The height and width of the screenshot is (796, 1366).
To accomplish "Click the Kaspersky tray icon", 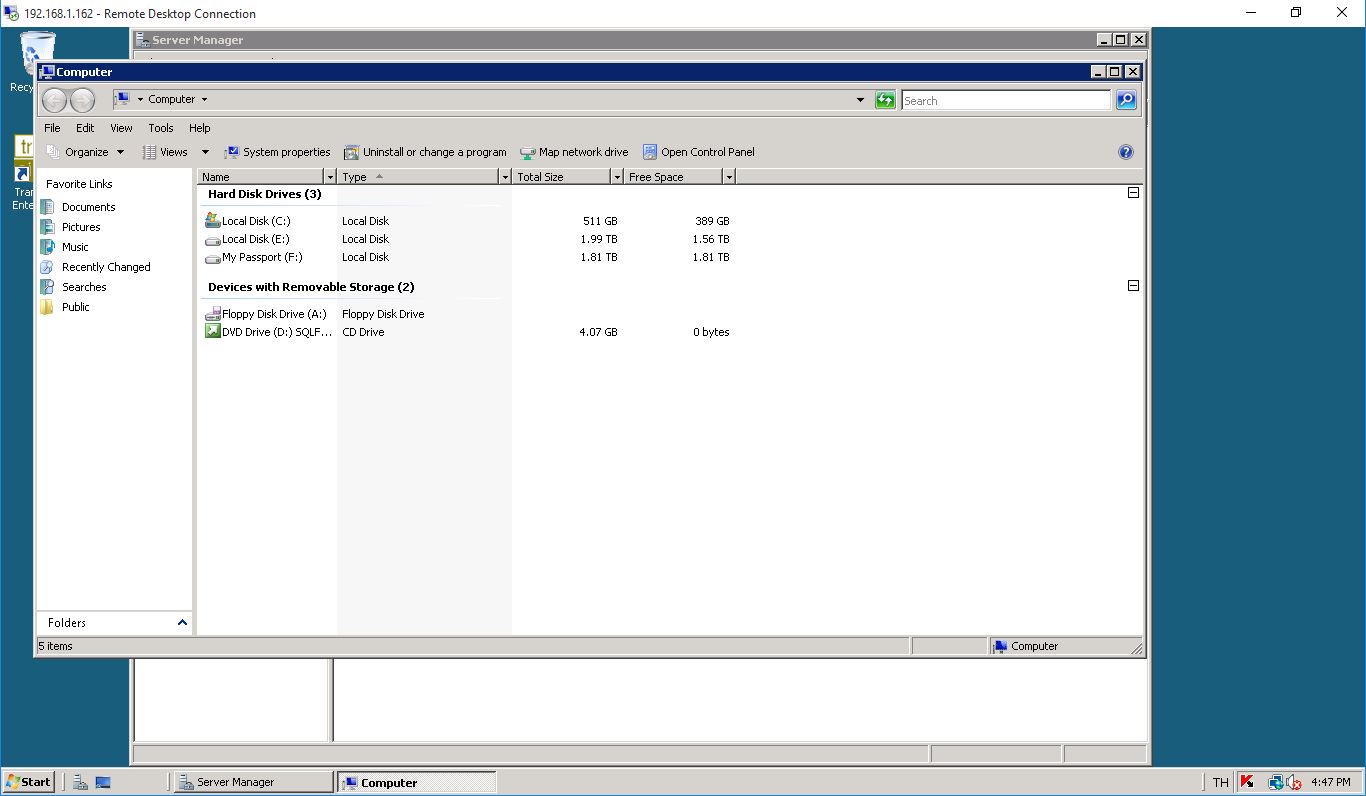I will click(x=1247, y=782).
